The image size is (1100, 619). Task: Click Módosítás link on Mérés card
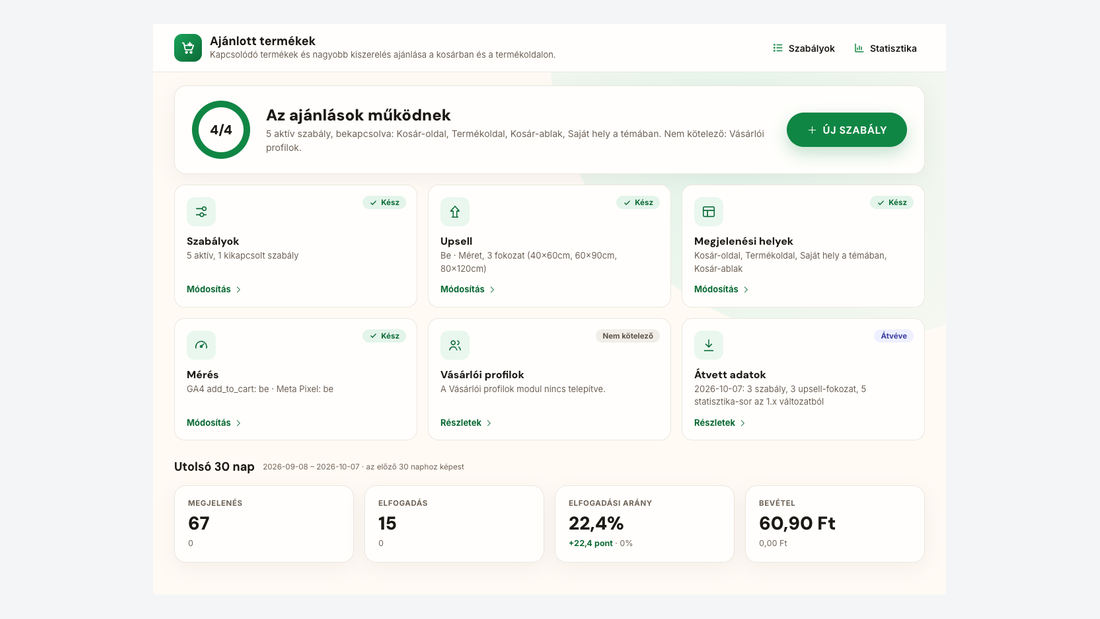coord(214,422)
